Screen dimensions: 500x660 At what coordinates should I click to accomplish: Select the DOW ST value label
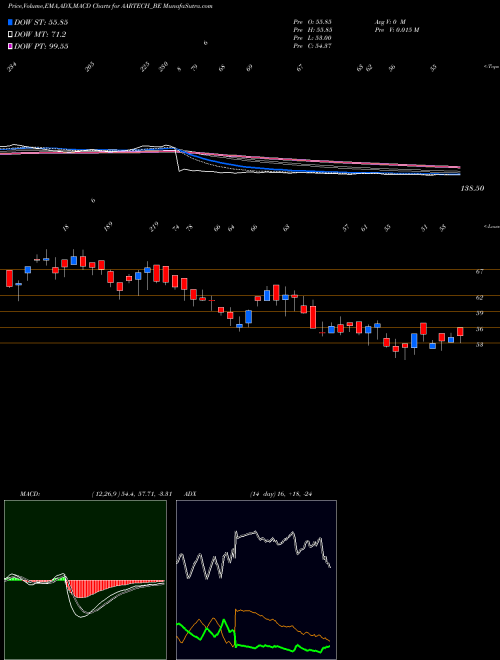[41, 22]
